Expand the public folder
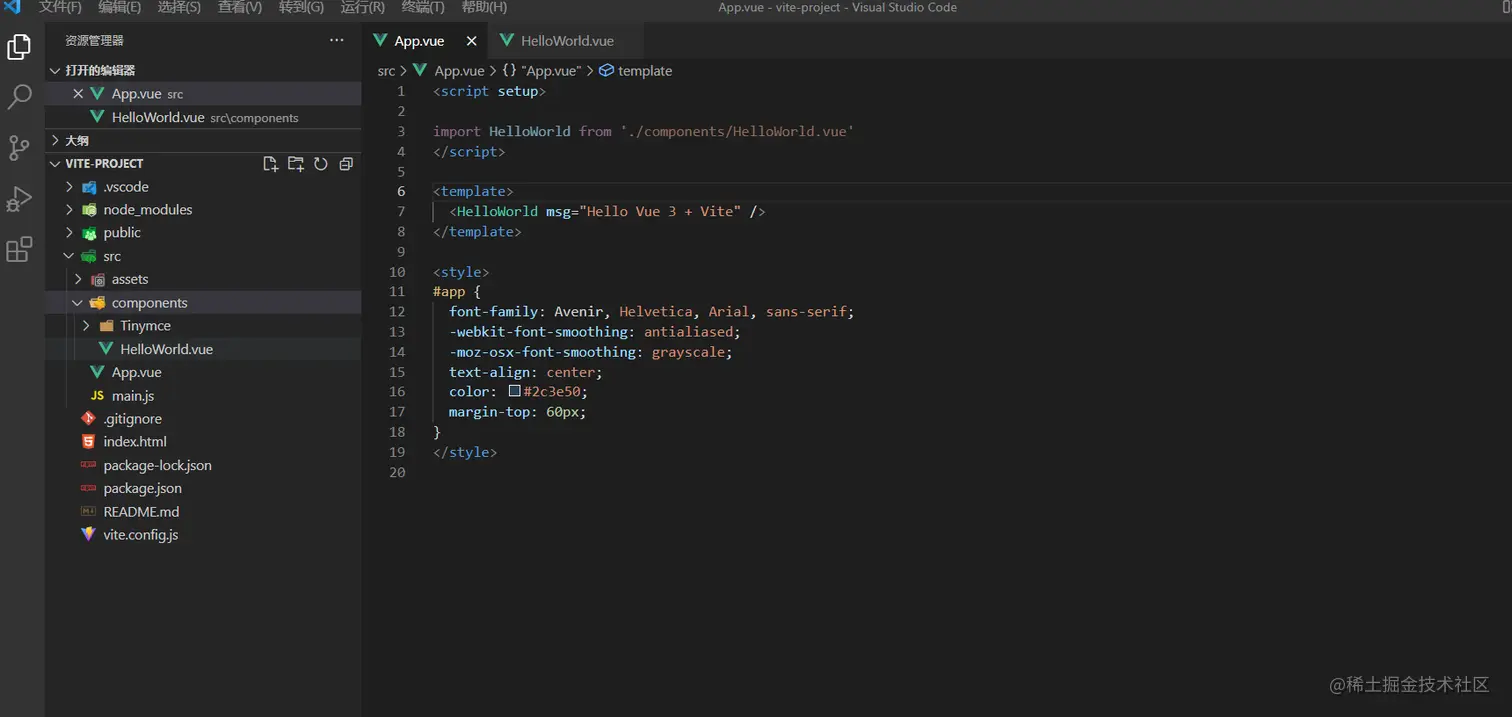This screenshot has width=1512, height=717. [x=69, y=233]
